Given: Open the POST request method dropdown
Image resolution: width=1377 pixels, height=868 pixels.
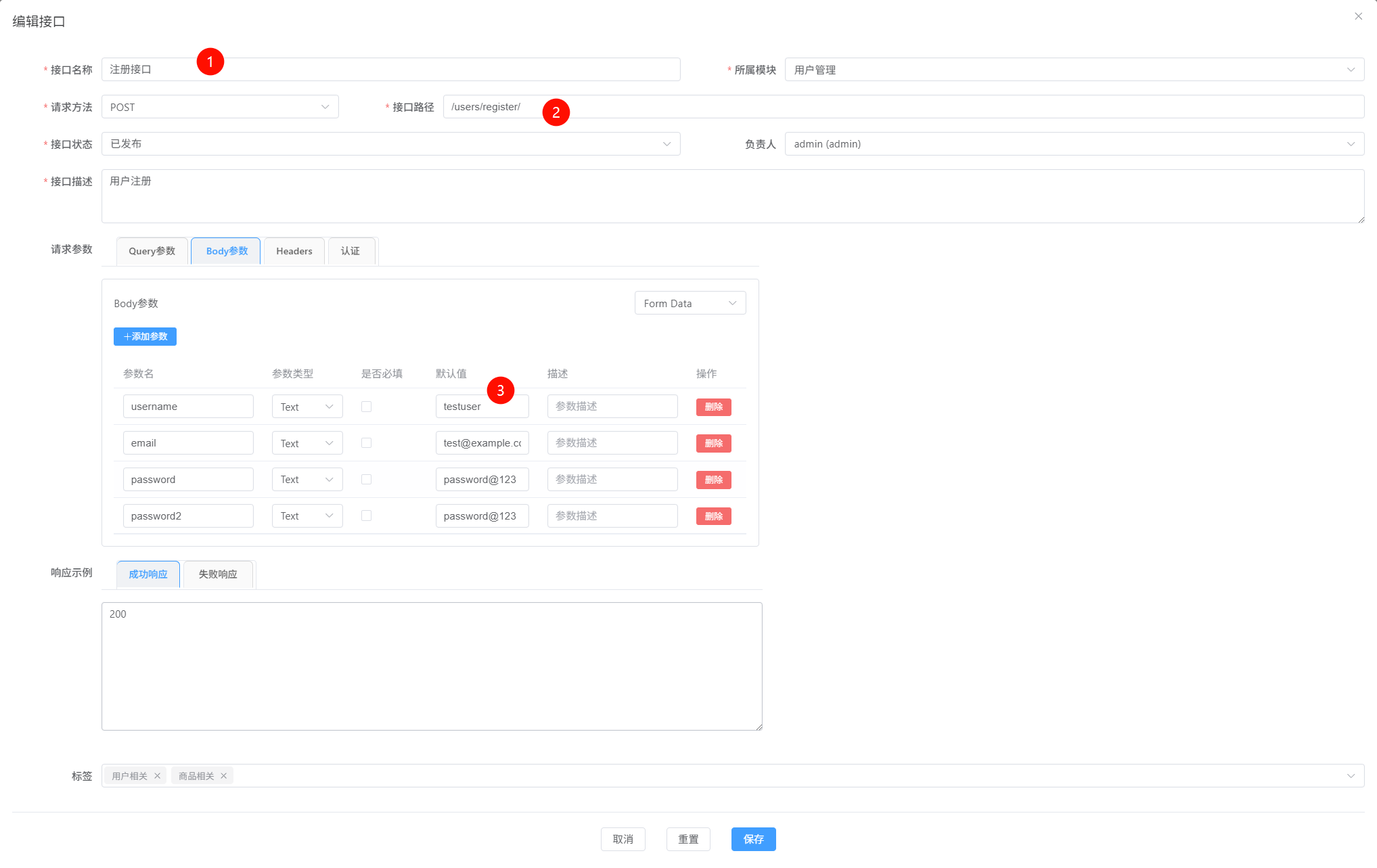Looking at the screenshot, I should tap(219, 107).
